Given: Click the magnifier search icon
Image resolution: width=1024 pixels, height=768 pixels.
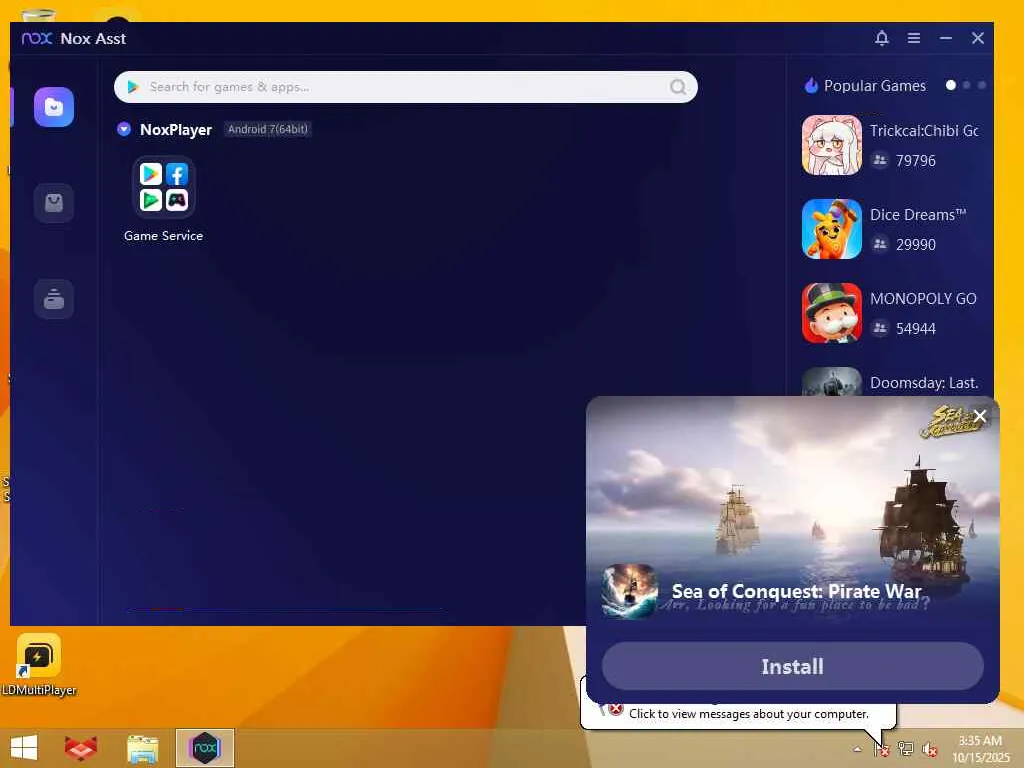Looking at the screenshot, I should 678,87.
